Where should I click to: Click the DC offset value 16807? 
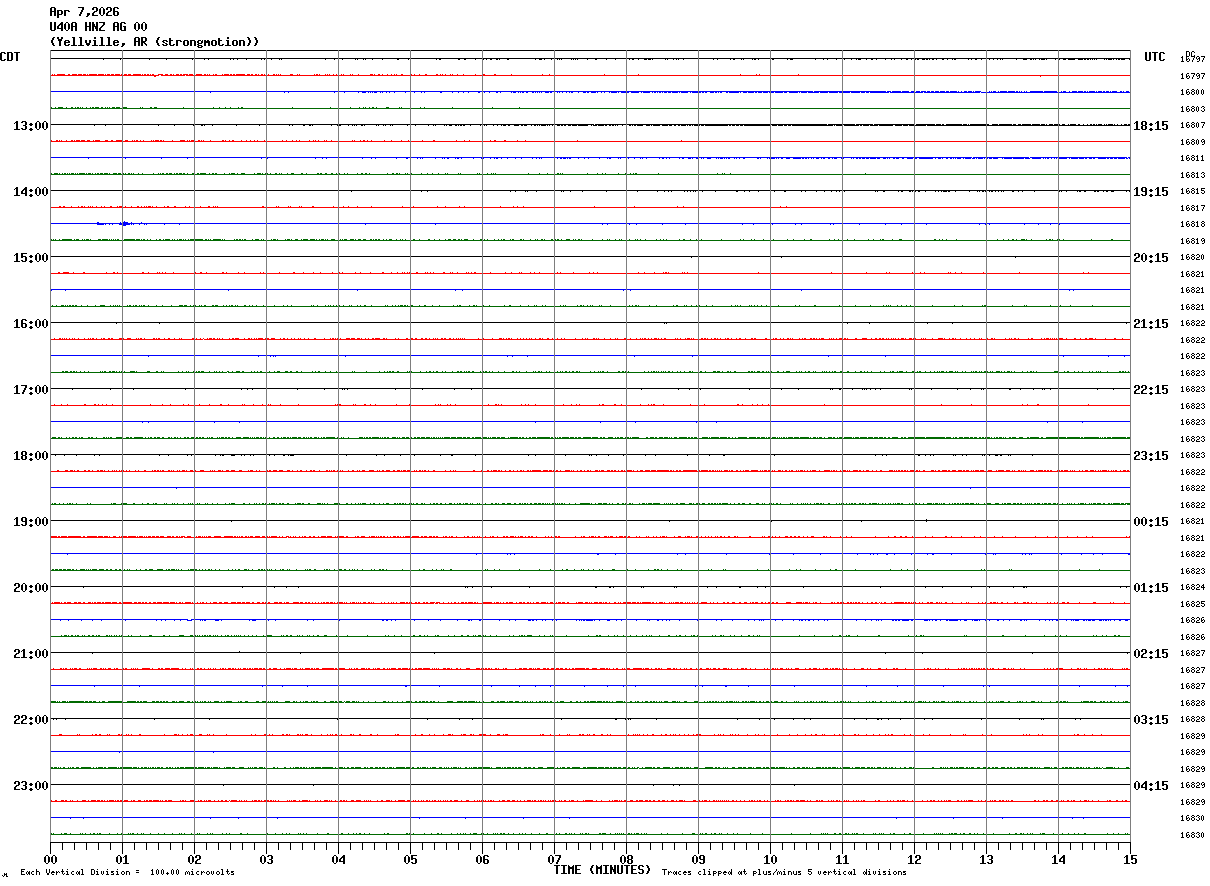pyautogui.click(x=1192, y=126)
